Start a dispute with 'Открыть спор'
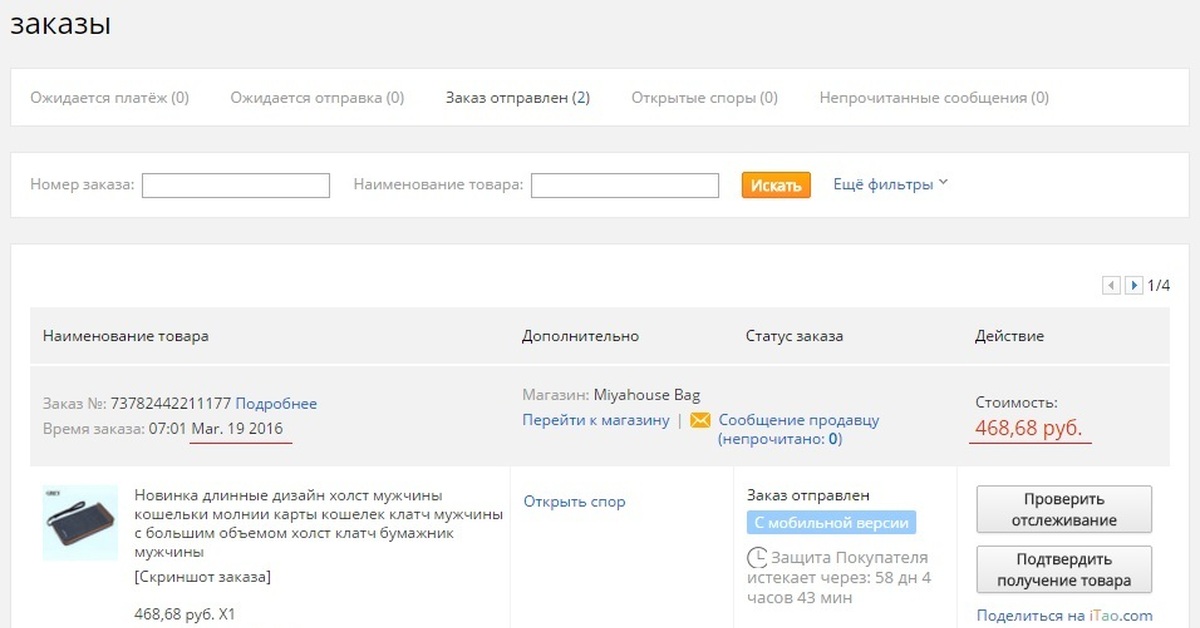The width and height of the screenshot is (1200, 628). pyautogui.click(x=575, y=501)
